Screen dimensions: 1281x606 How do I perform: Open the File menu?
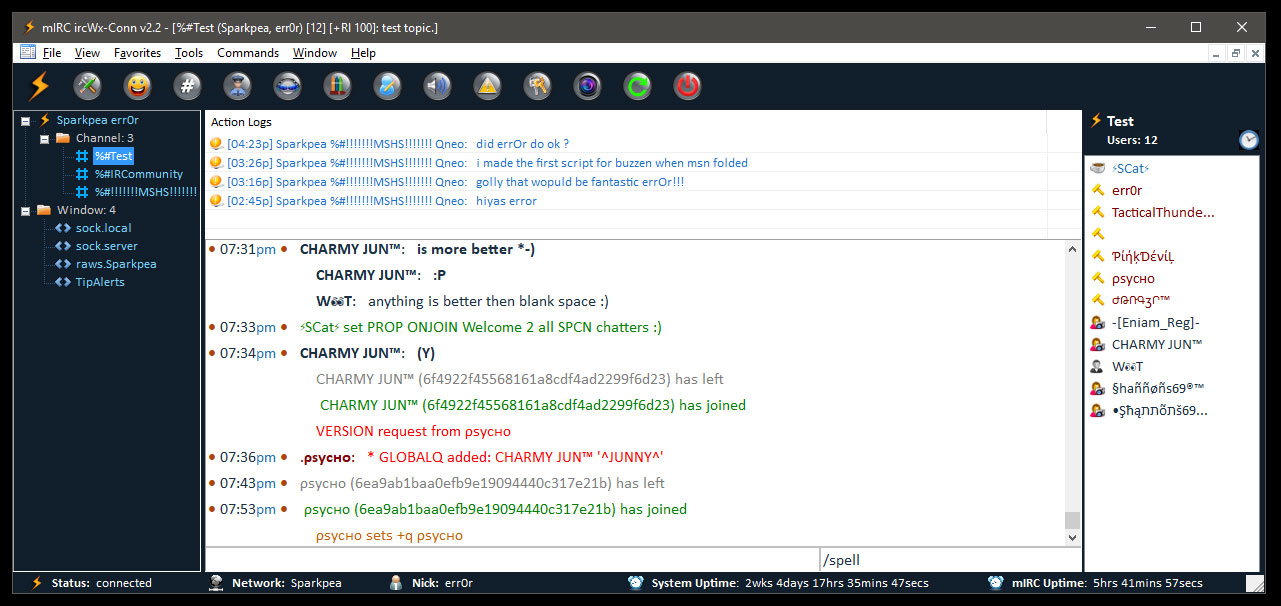[52, 53]
